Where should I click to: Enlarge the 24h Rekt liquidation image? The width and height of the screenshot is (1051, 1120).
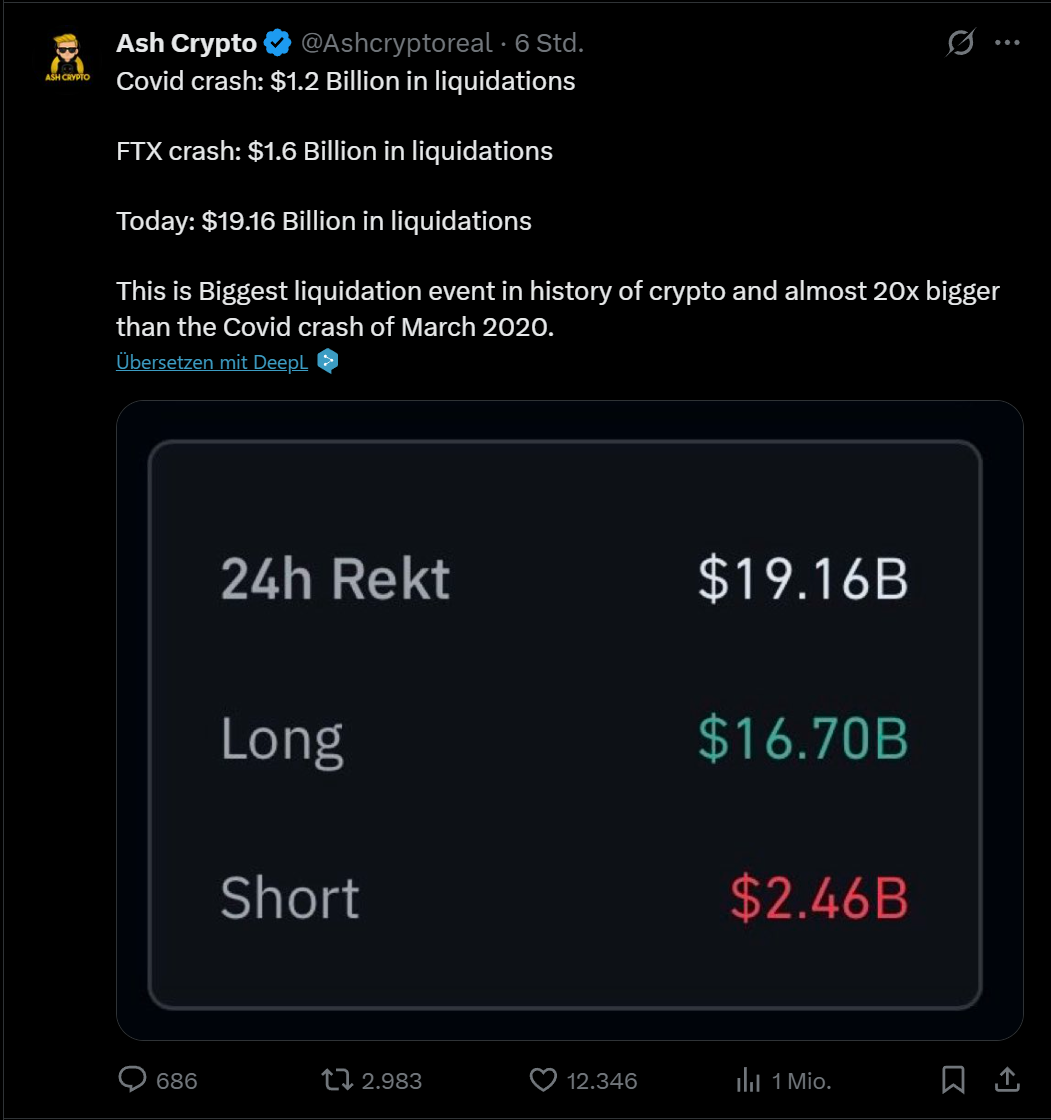[569, 720]
